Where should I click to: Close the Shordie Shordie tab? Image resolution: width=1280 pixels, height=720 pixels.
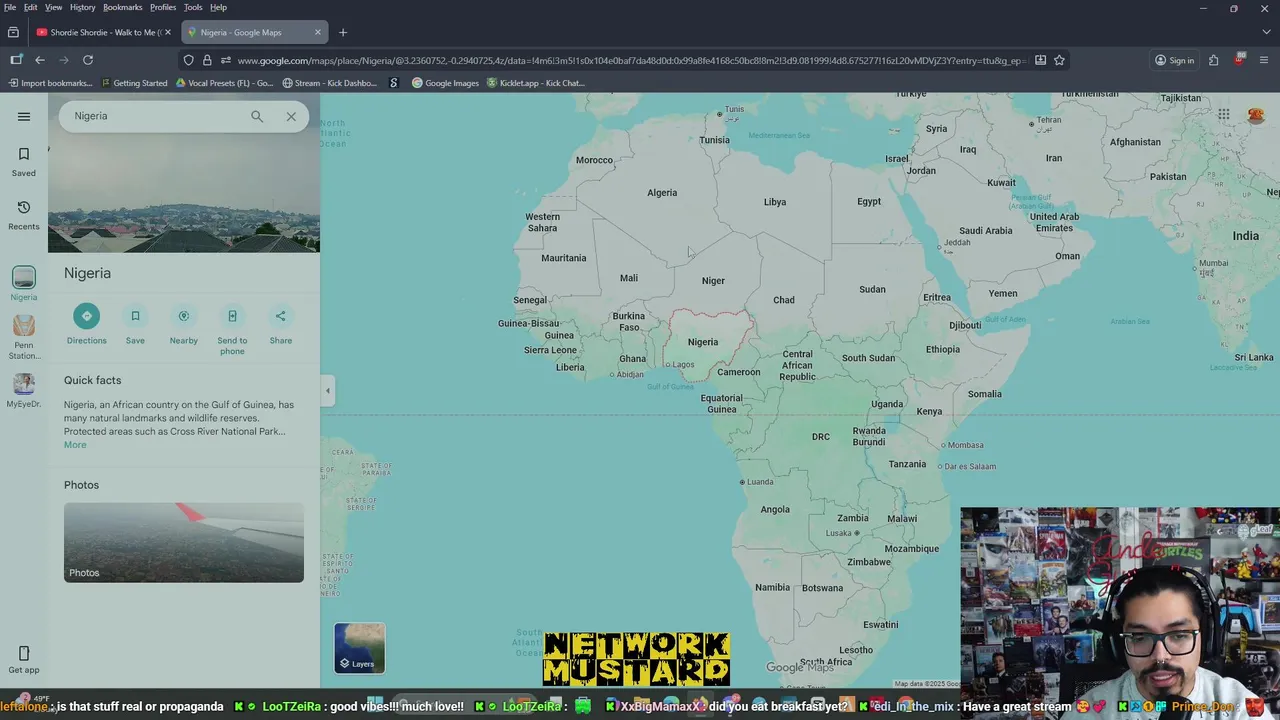(167, 32)
